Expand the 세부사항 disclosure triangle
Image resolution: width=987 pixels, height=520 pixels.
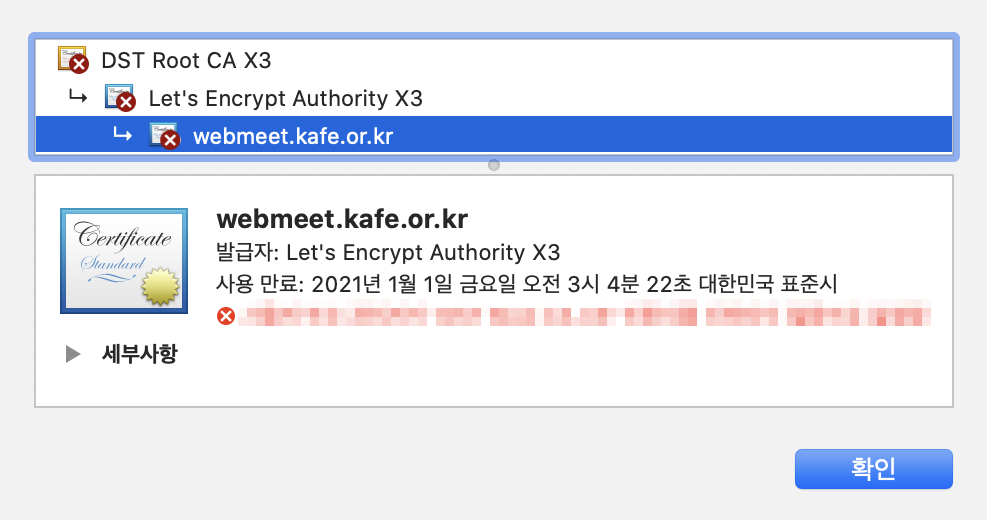pyautogui.click(x=73, y=354)
